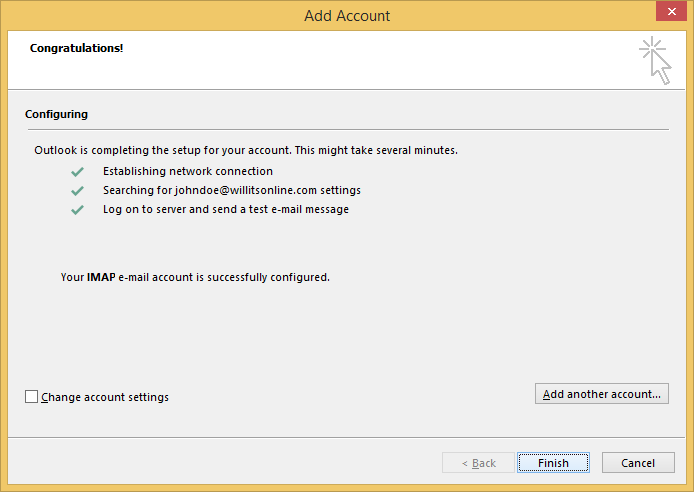Click the Finish button
The height and width of the screenshot is (492, 694).
tap(553, 463)
